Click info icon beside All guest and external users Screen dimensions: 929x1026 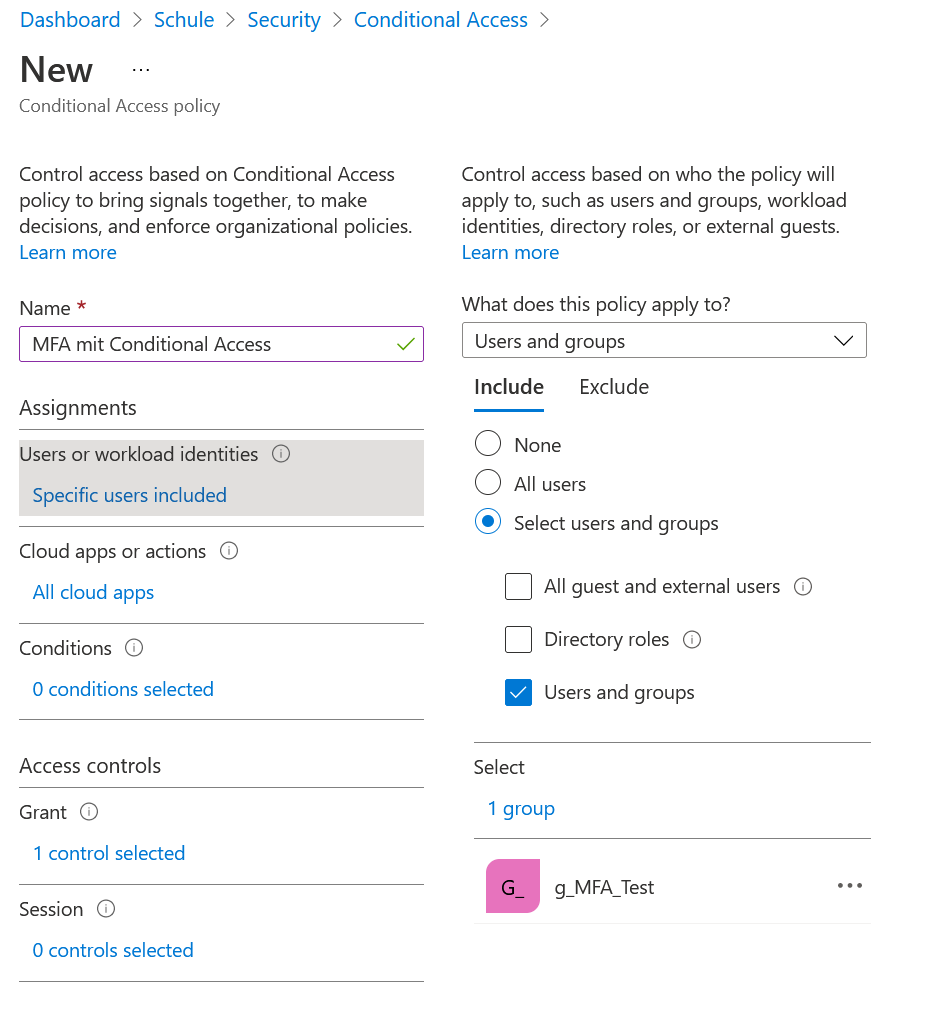(x=802, y=587)
